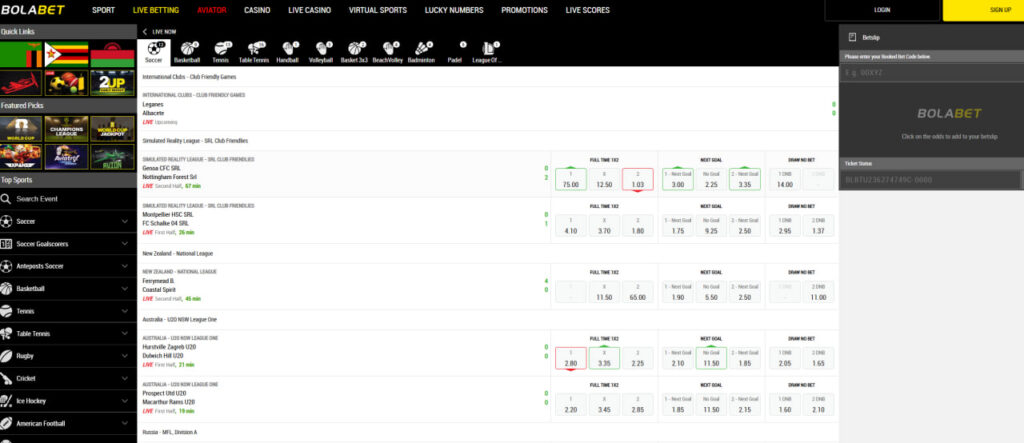Expand Anteposts Soccer chevron
The image size is (1024, 443).
pyautogui.click(x=125, y=266)
